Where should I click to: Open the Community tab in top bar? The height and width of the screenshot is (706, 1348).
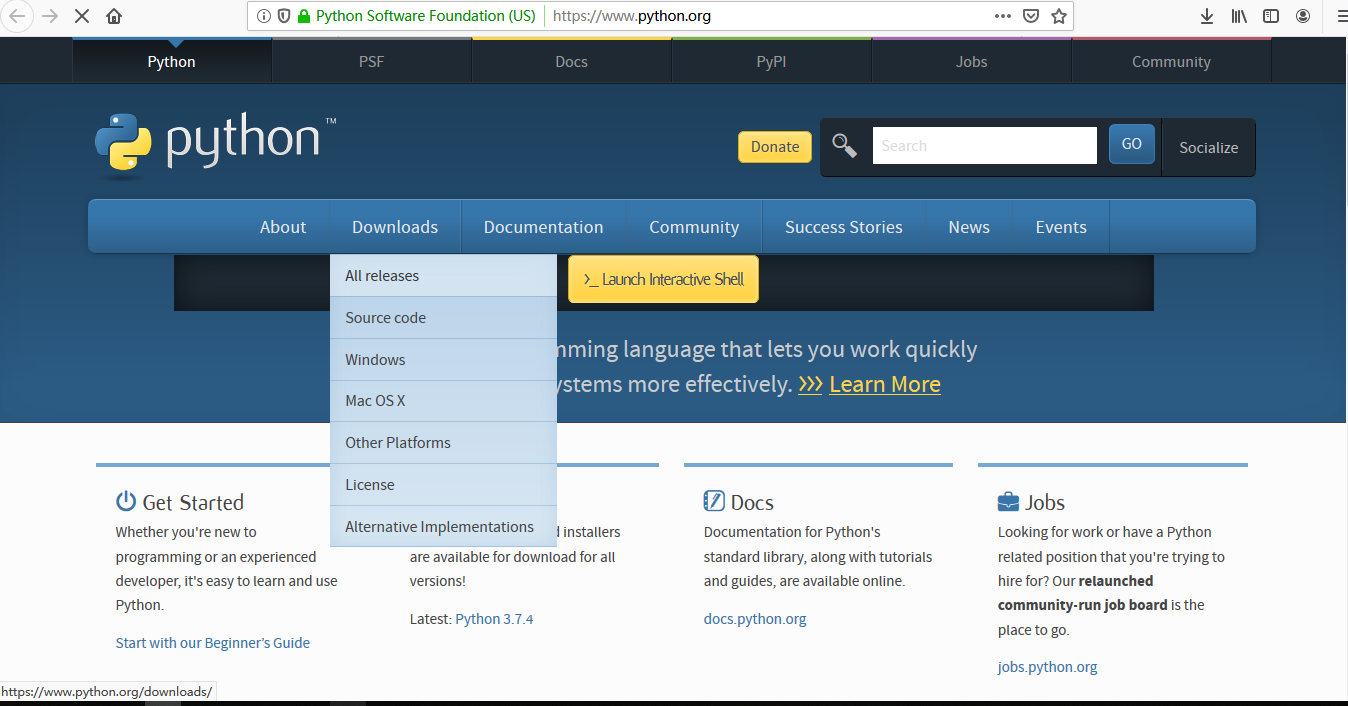pyautogui.click(x=1172, y=61)
